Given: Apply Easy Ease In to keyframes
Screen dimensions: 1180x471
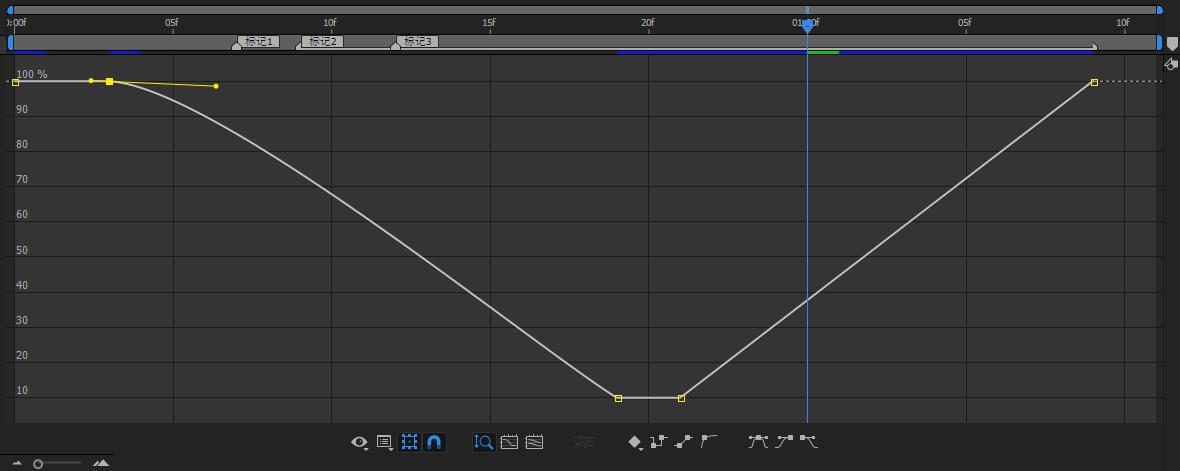Looking at the screenshot, I should [x=784, y=442].
